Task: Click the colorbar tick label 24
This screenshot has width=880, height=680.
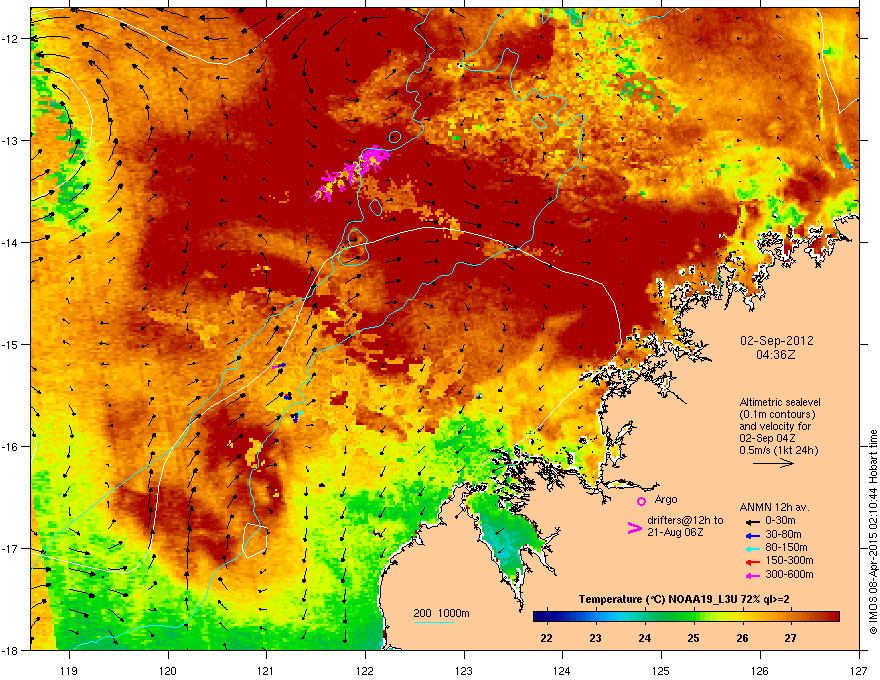Action: 645,638
